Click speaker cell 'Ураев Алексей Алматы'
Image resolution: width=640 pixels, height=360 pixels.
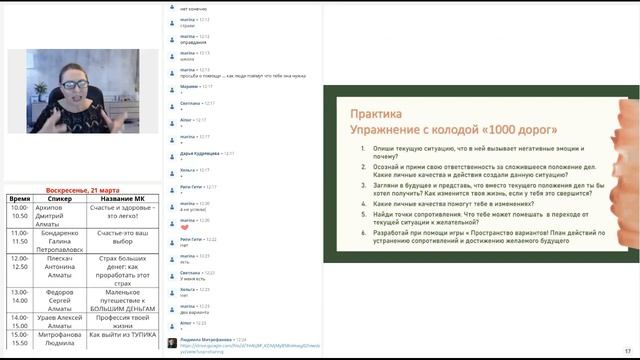tap(60, 321)
